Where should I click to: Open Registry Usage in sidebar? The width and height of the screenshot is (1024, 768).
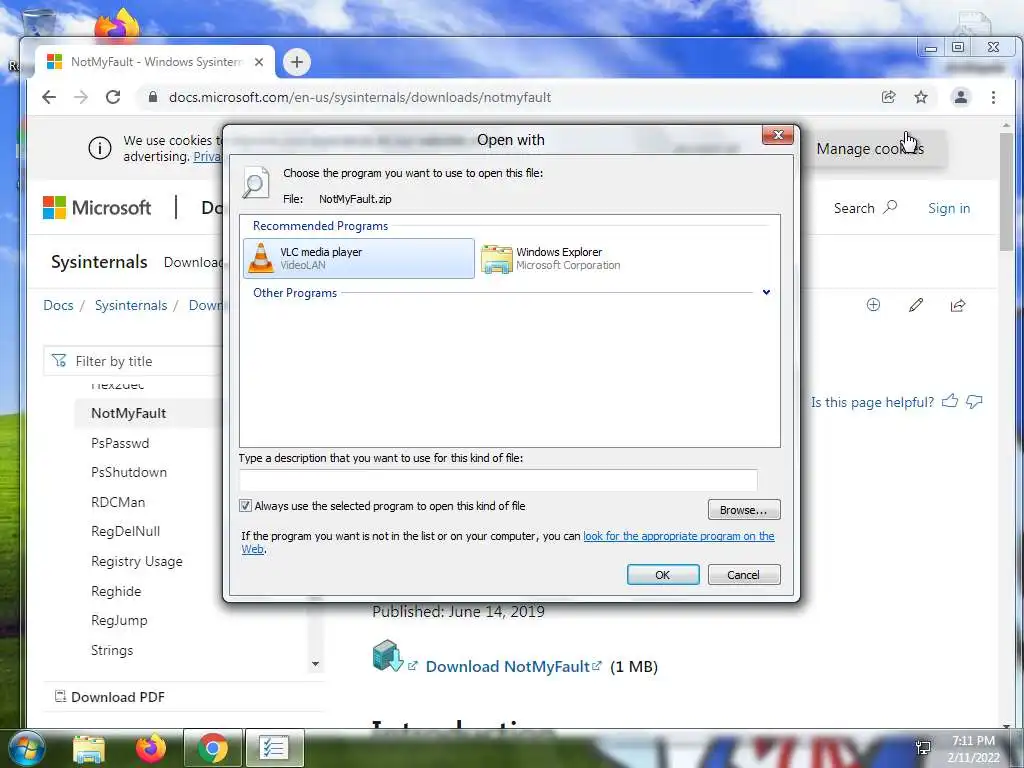[x=136, y=562]
